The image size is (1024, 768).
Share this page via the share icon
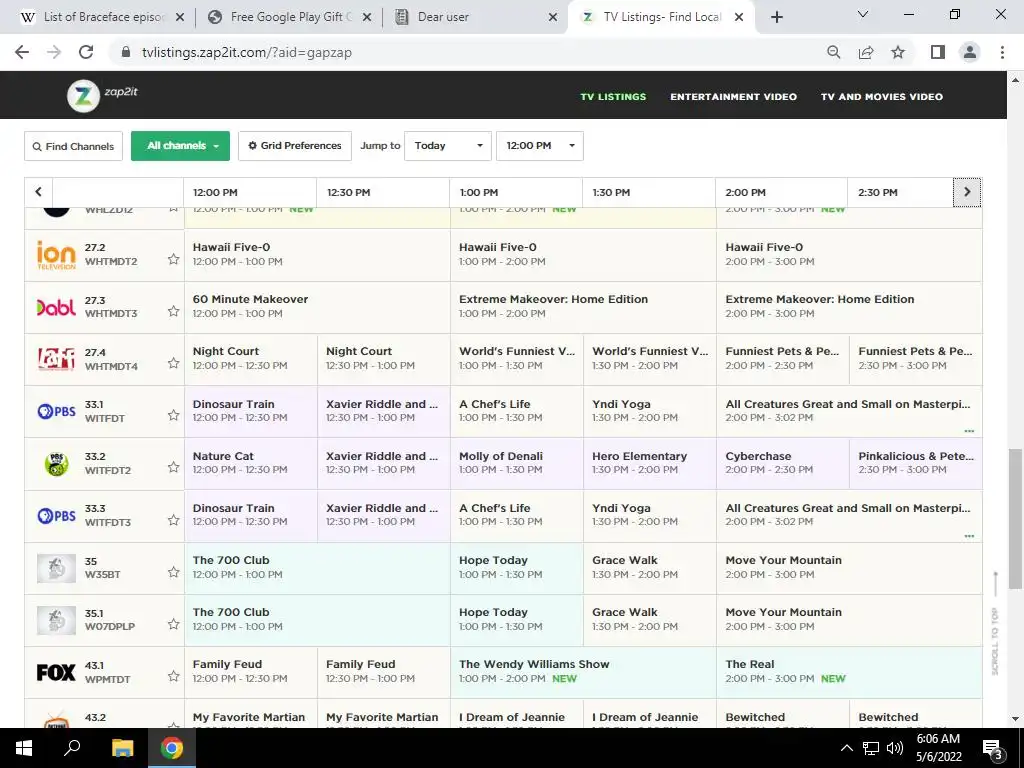(866, 52)
